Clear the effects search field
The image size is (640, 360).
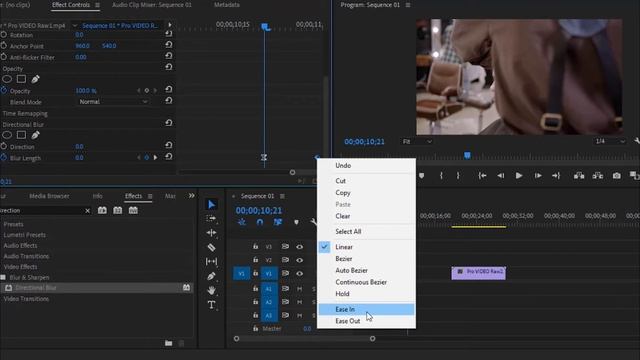click(87, 211)
